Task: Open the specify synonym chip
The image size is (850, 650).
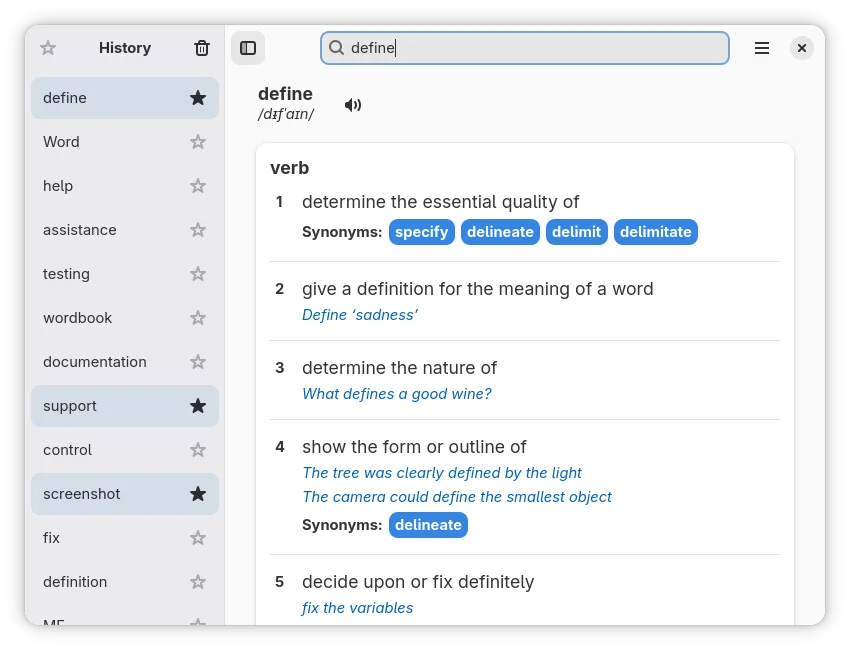Action: tap(422, 232)
